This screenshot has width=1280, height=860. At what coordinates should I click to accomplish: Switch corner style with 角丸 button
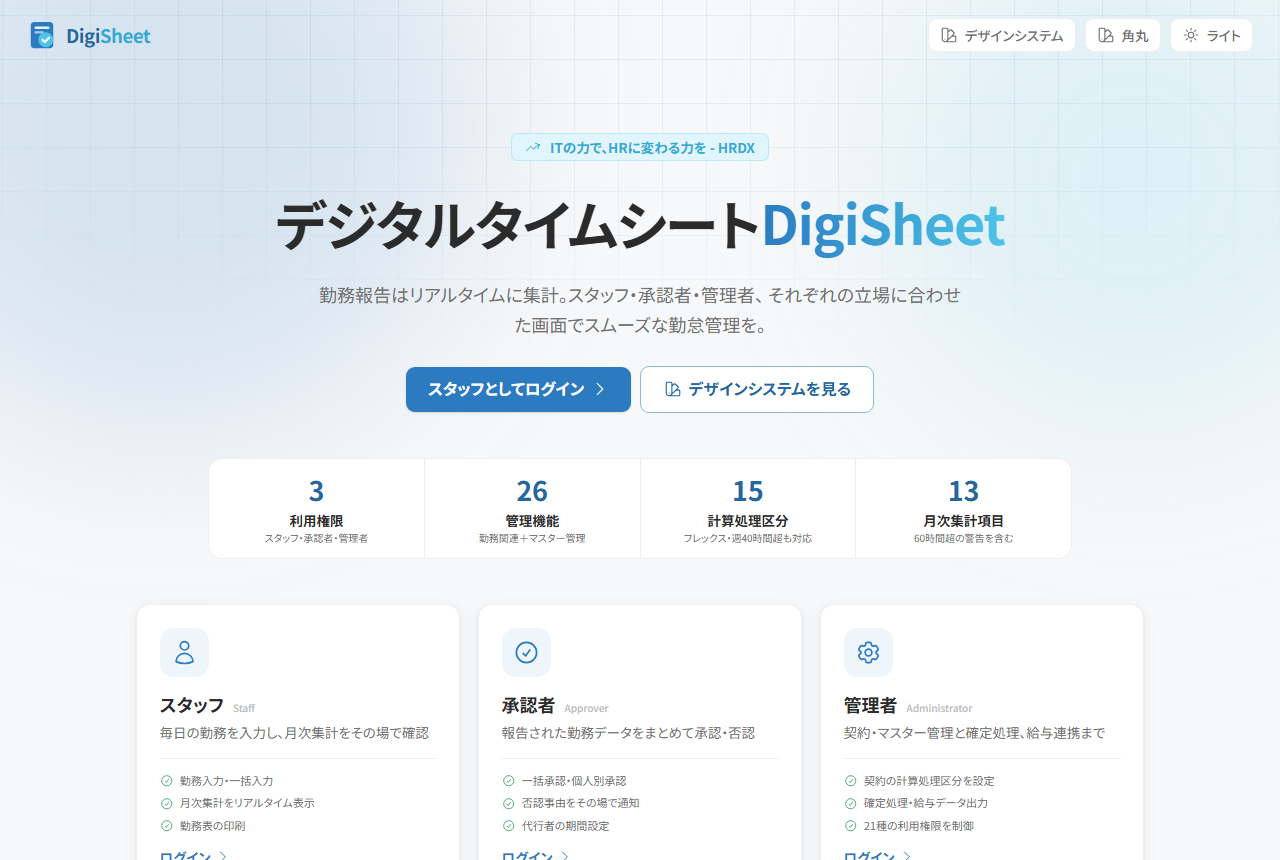(x=1123, y=35)
